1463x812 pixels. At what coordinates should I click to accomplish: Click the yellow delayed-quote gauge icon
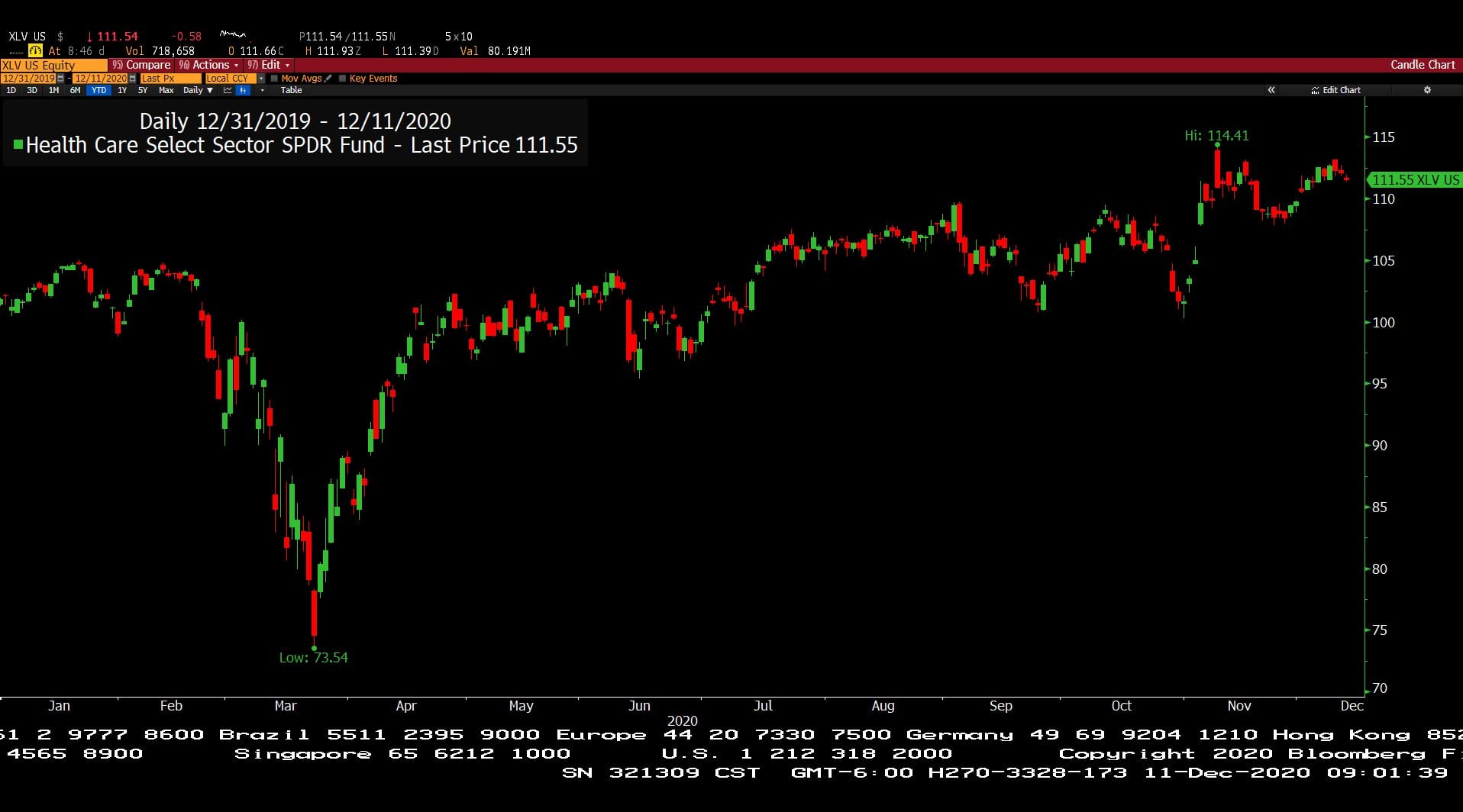coord(35,50)
